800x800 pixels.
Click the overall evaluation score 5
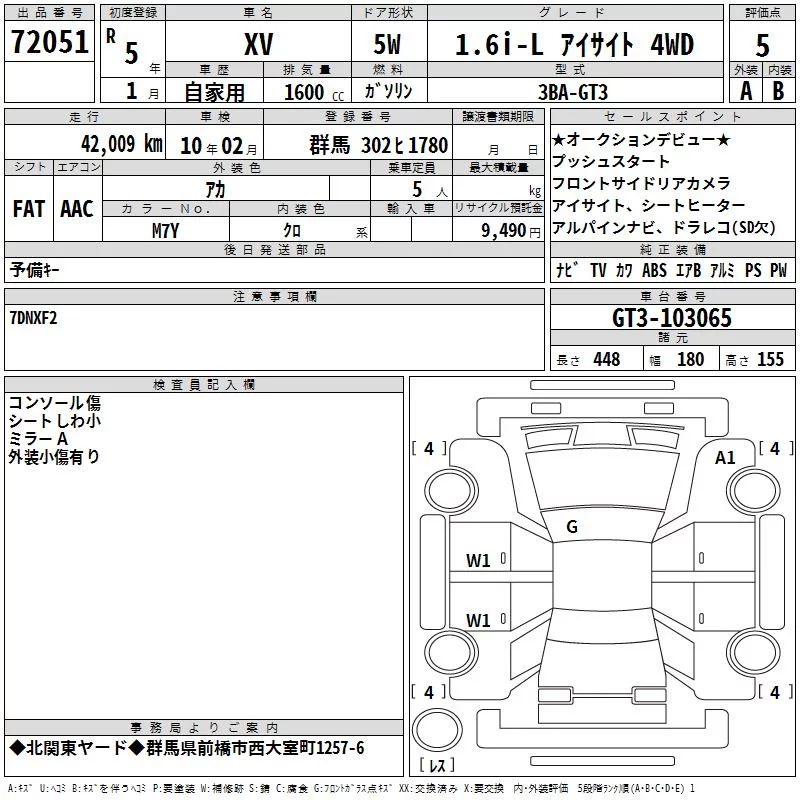(x=762, y=46)
